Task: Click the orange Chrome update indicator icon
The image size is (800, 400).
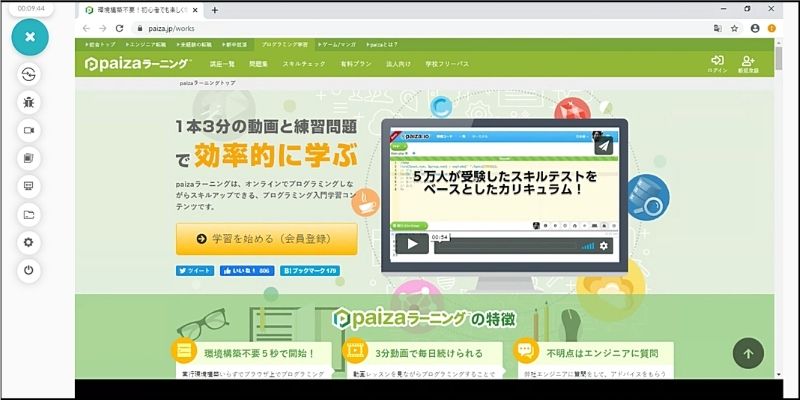Action: (x=771, y=29)
